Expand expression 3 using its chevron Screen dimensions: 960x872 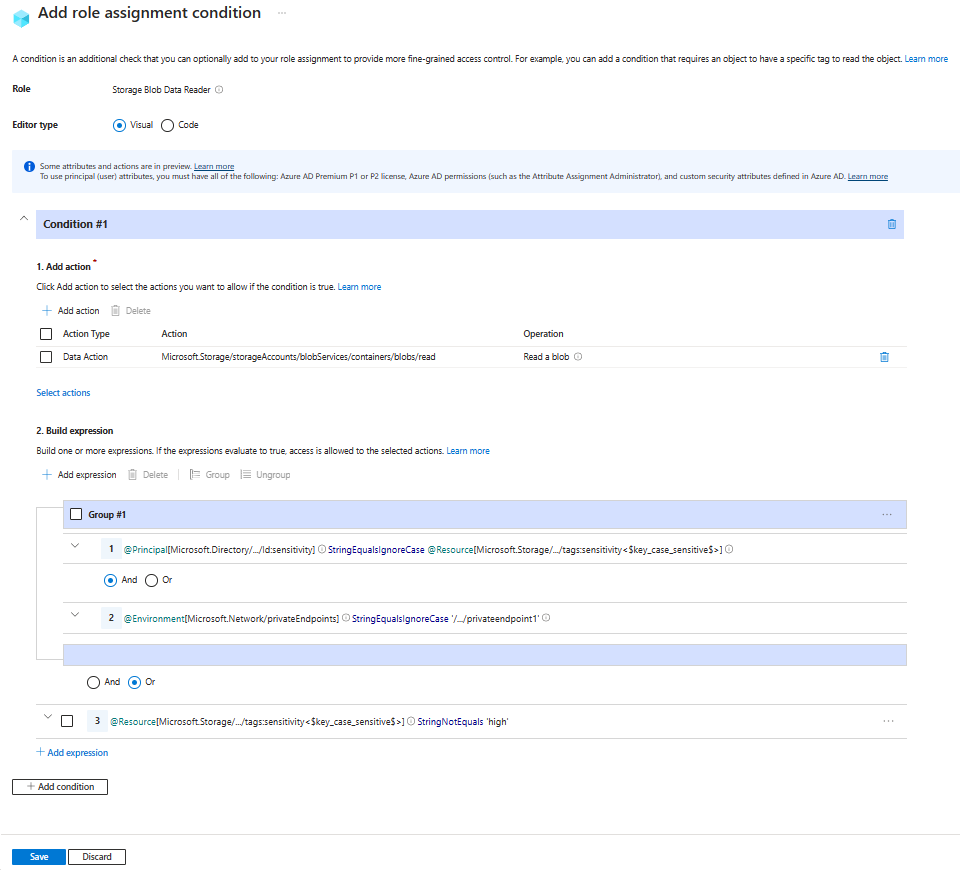point(47,717)
